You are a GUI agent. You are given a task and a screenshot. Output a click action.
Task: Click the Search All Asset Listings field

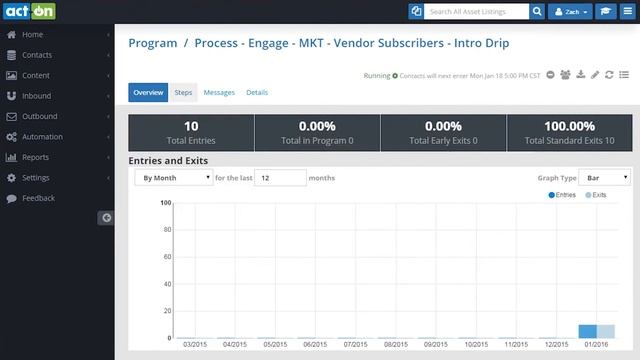[x=476, y=11]
